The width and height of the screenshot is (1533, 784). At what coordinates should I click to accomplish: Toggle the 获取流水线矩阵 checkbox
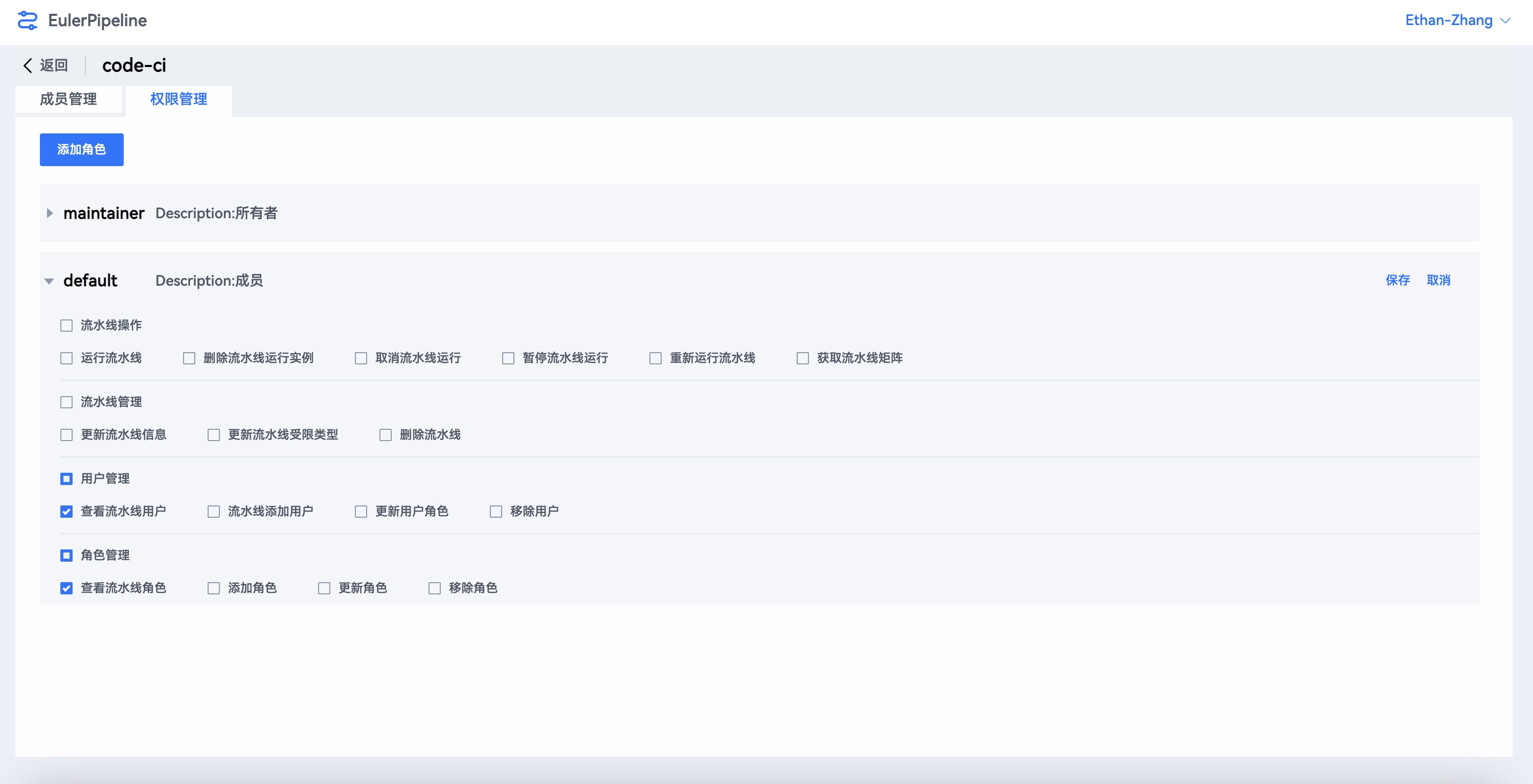(802, 358)
